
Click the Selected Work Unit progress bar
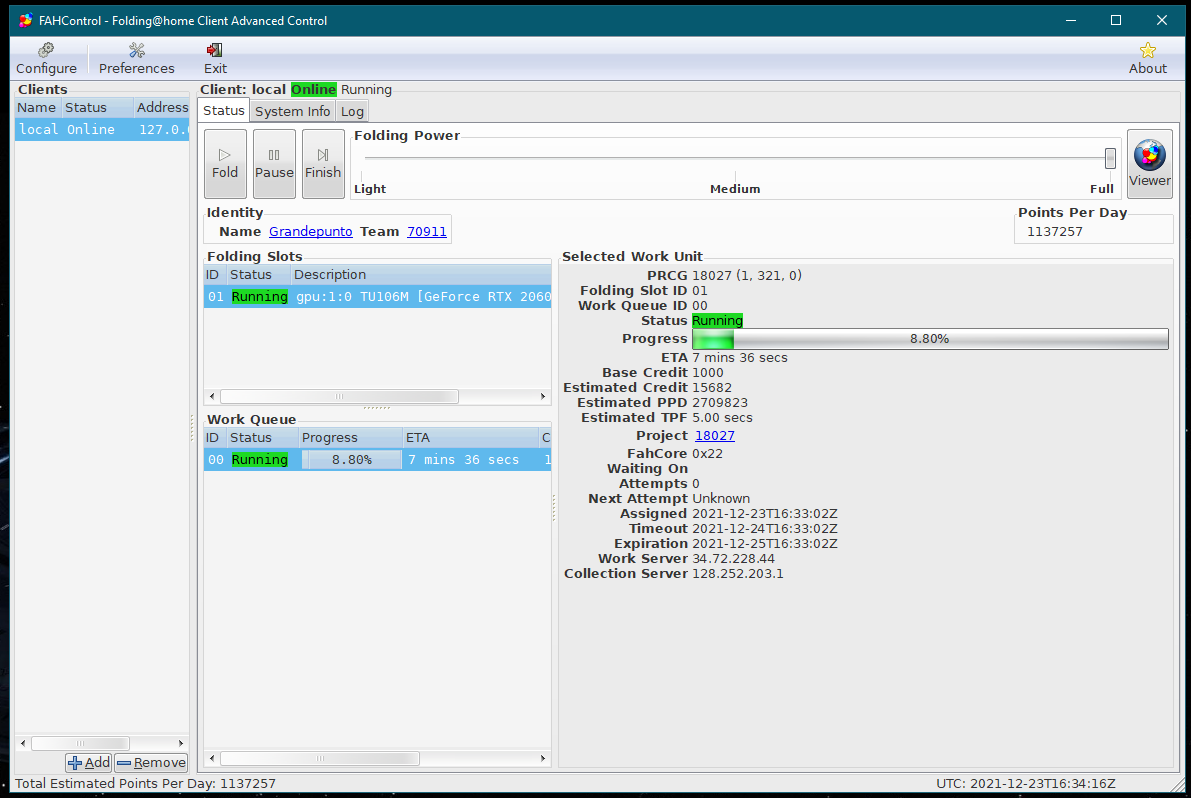(930, 339)
